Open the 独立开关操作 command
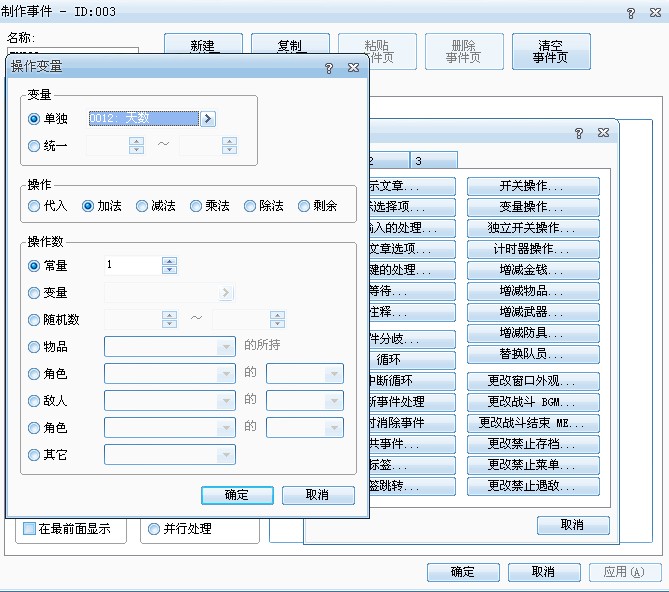The width and height of the screenshot is (669, 592). [x=533, y=228]
